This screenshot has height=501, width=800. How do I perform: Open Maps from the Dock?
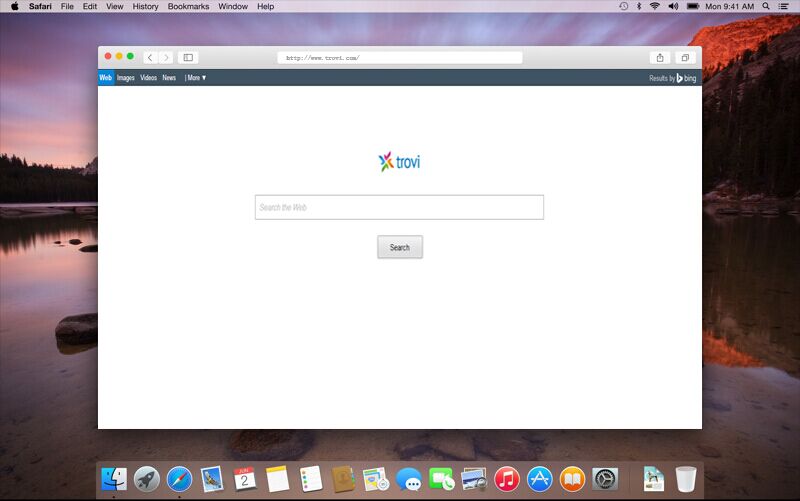[376, 479]
